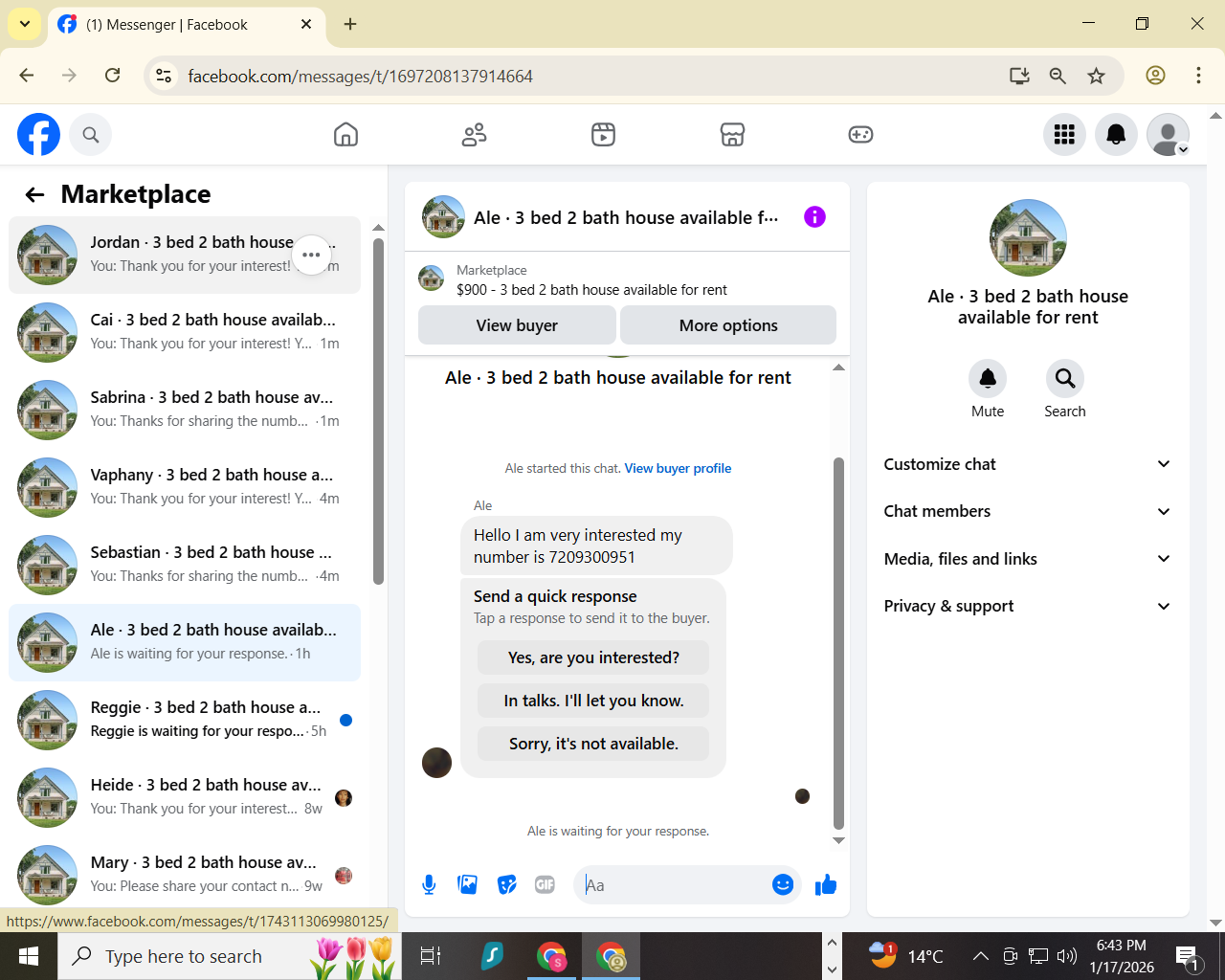This screenshot has height=980, width=1225.
Task: Open Chrome tab search dropdown
Action: (x=25, y=24)
